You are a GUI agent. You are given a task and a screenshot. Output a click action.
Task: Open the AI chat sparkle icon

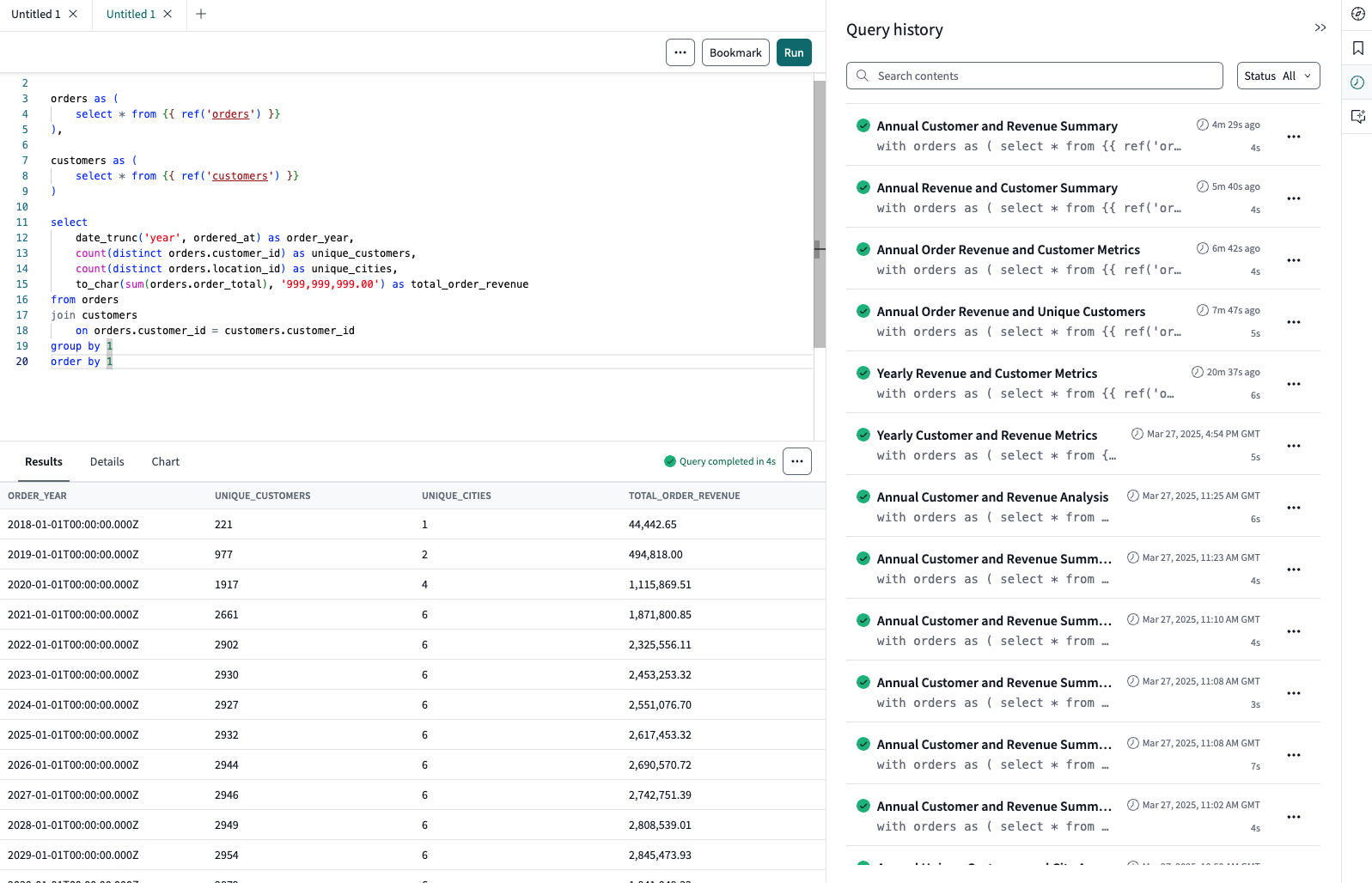click(1357, 117)
